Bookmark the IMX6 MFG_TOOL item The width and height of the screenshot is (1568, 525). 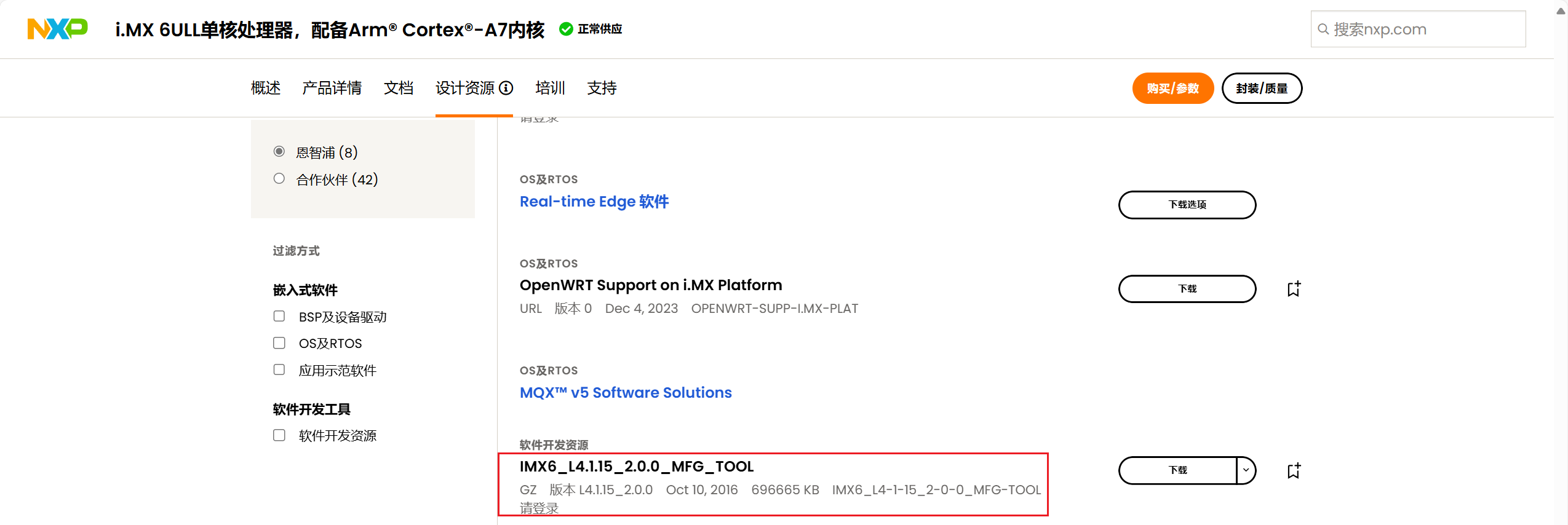coord(1294,471)
